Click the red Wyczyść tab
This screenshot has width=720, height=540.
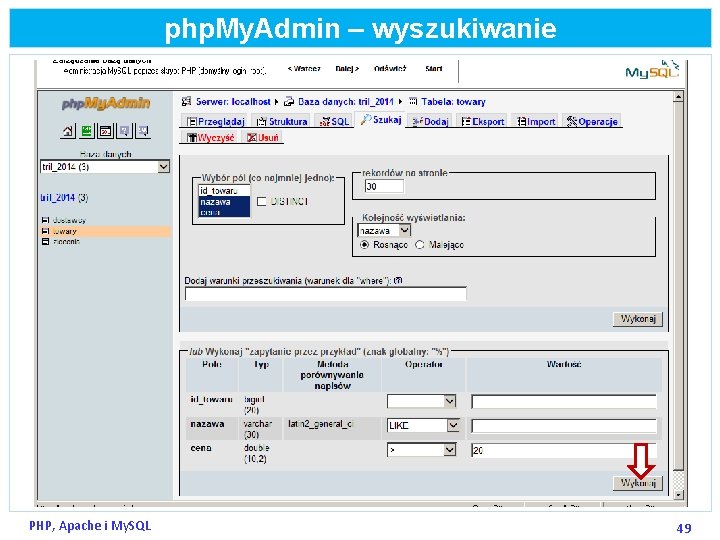coord(210,137)
